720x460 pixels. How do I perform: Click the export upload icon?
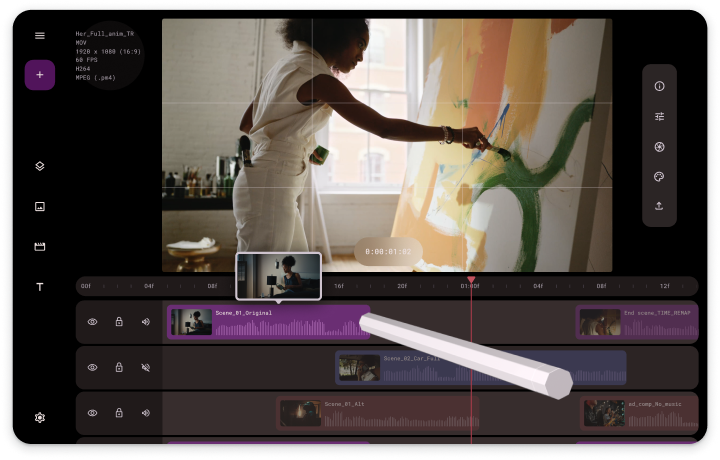(659, 206)
